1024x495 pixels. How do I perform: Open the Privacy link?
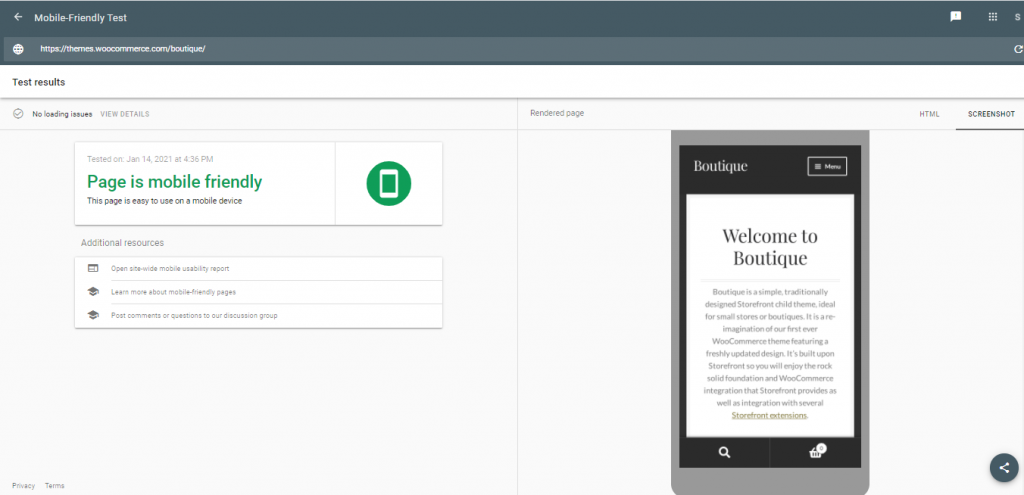pos(24,486)
